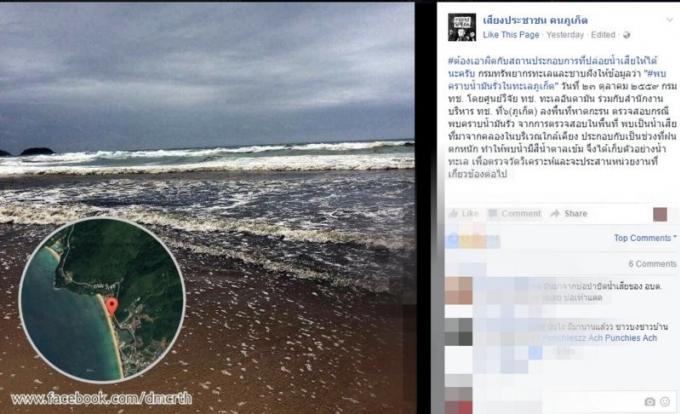The width and height of the screenshot is (680, 414).
Task: Expand the post options chevron menu
Action: (670, 20)
